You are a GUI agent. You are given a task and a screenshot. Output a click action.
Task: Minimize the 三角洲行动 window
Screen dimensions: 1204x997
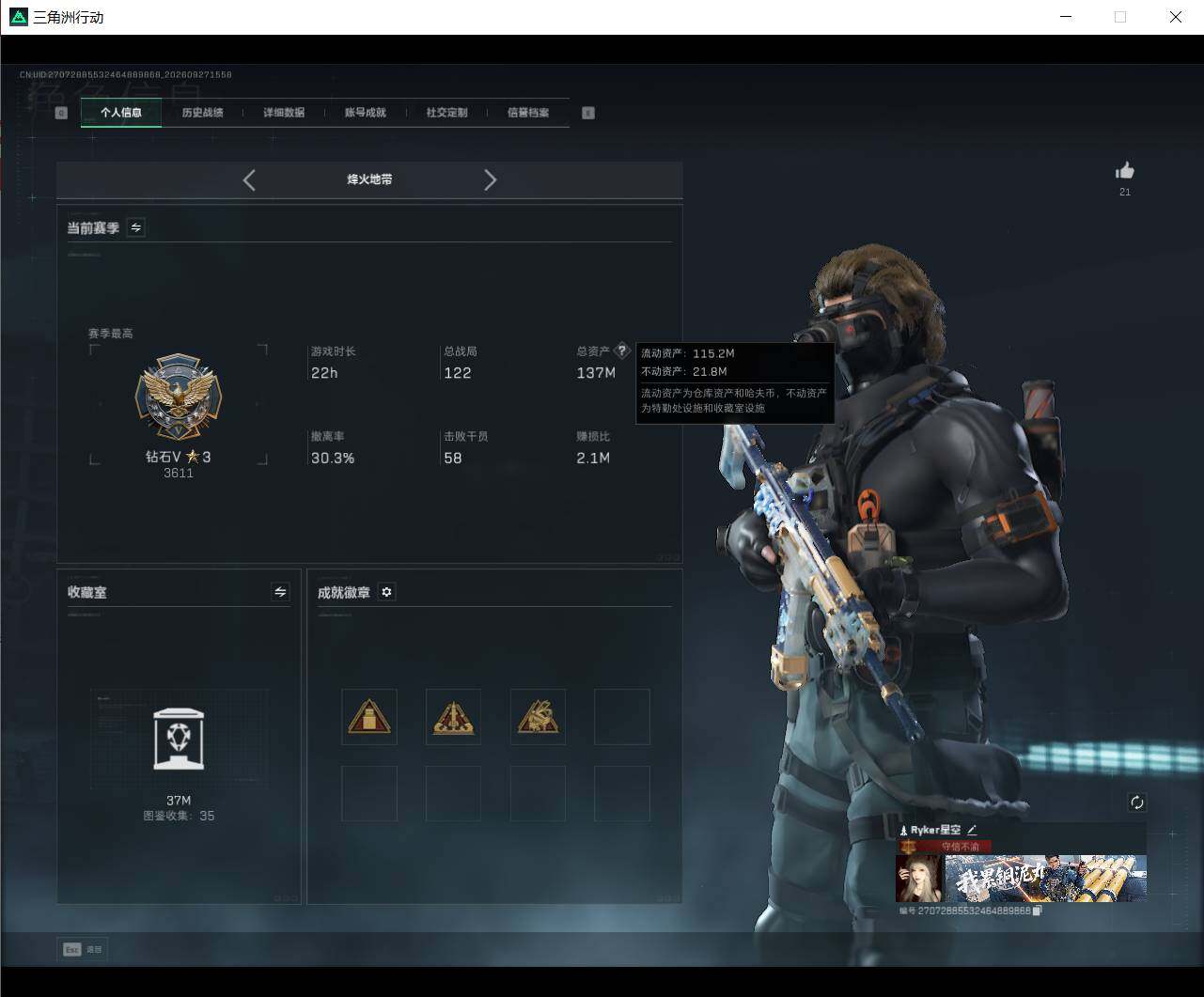tap(1066, 17)
